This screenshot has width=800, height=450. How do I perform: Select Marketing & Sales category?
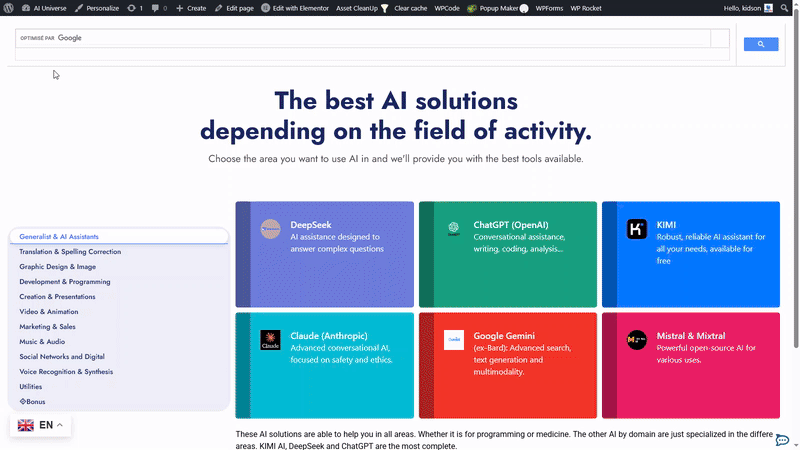[x=47, y=327]
